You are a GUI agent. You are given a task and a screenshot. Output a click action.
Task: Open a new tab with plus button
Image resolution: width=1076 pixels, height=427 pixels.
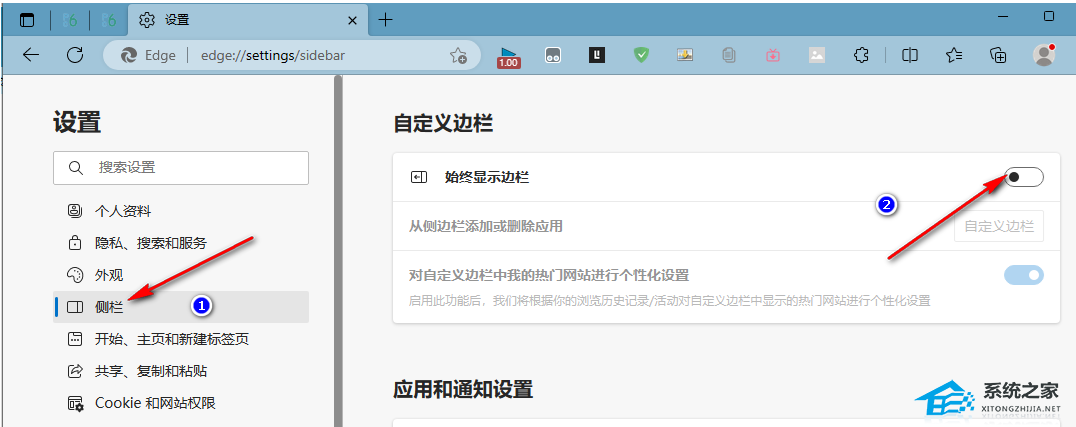click(x=386, y=20)
